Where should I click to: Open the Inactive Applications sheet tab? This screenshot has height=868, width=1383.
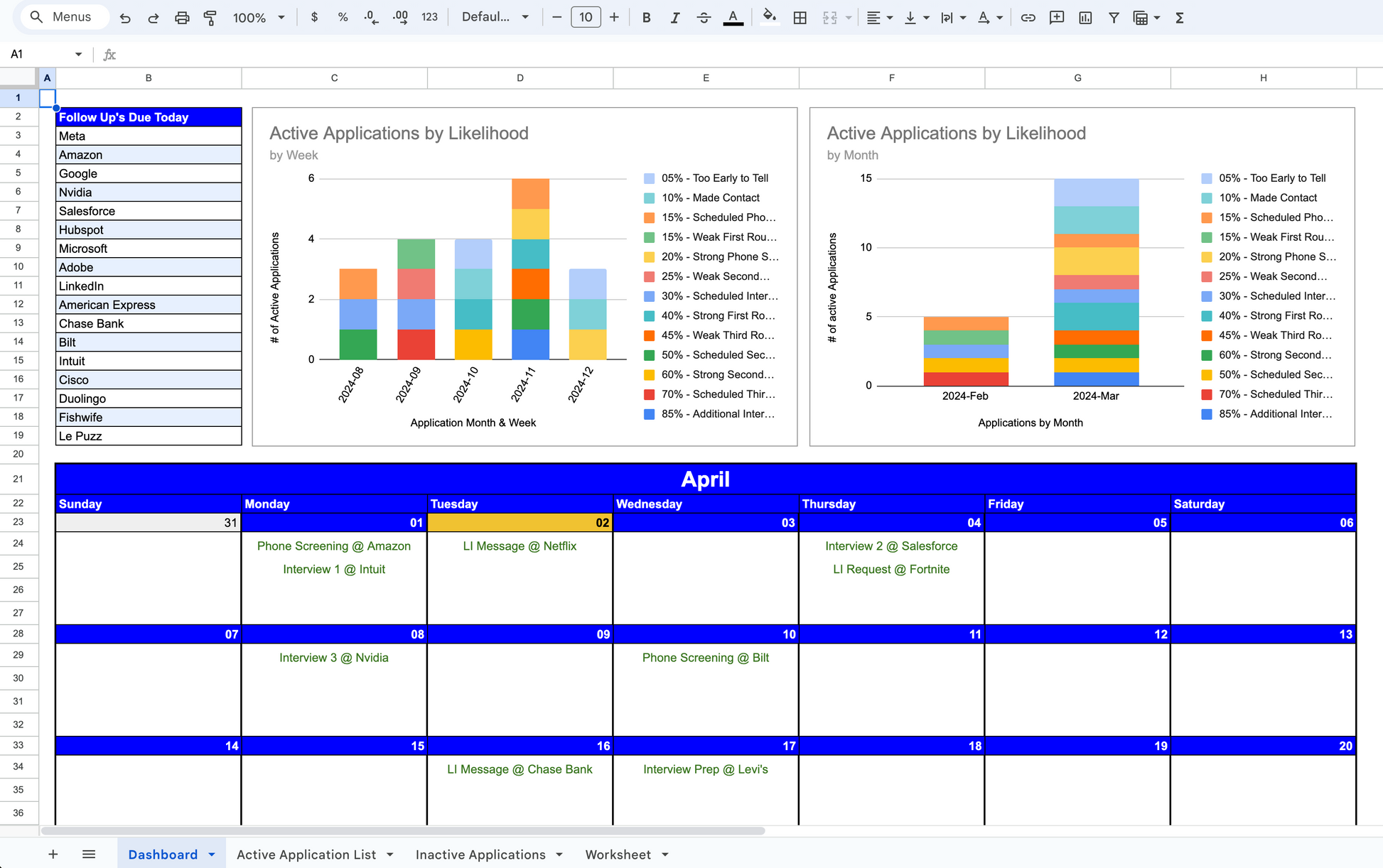[x=480, y=855]
